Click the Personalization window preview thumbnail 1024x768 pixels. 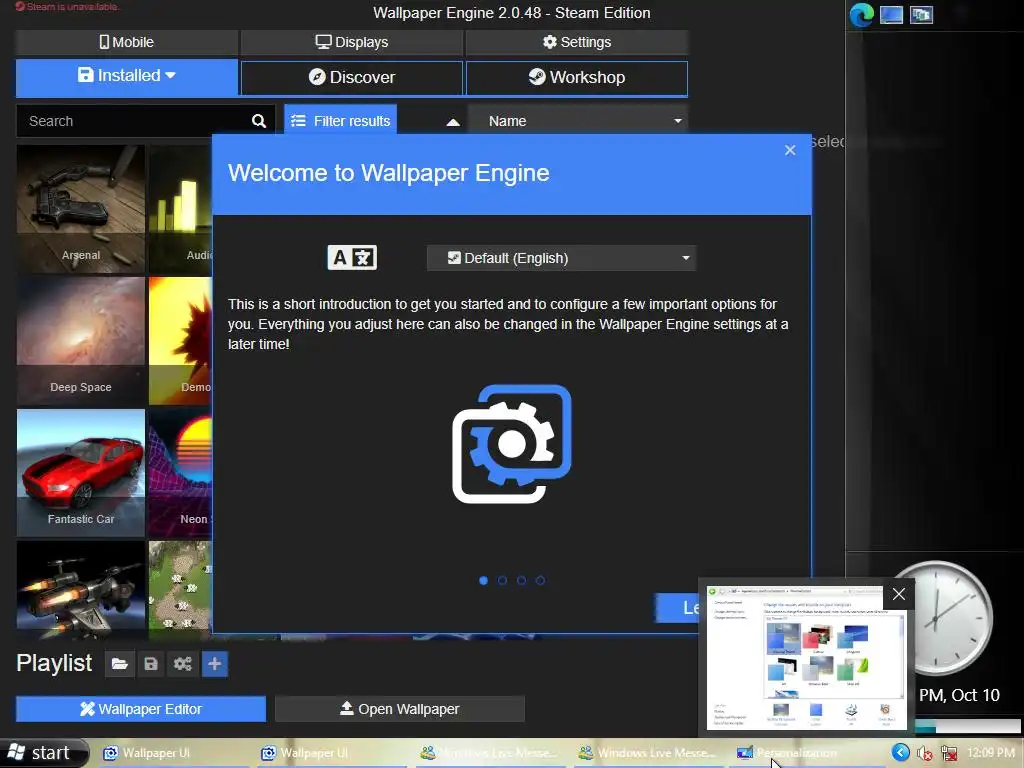[807, 658]
